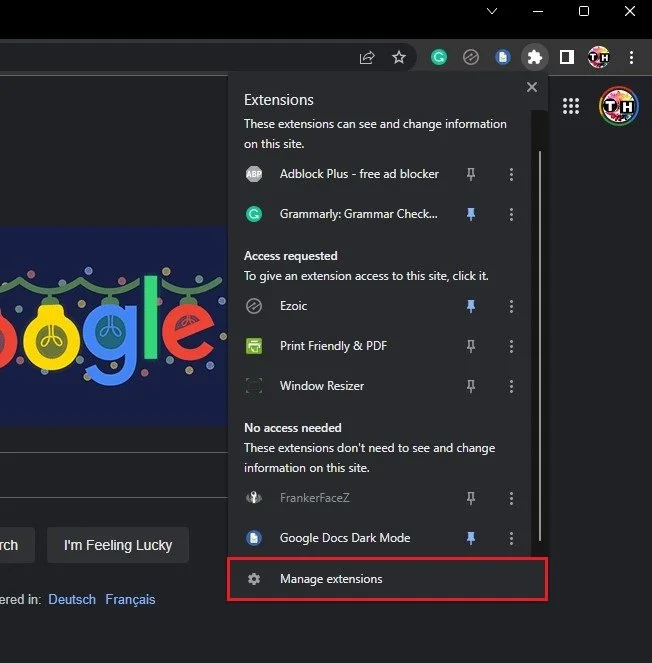Pin FrankerFaceZ to the toolbar
652x663 pixels.
click(x=471, y=498)
